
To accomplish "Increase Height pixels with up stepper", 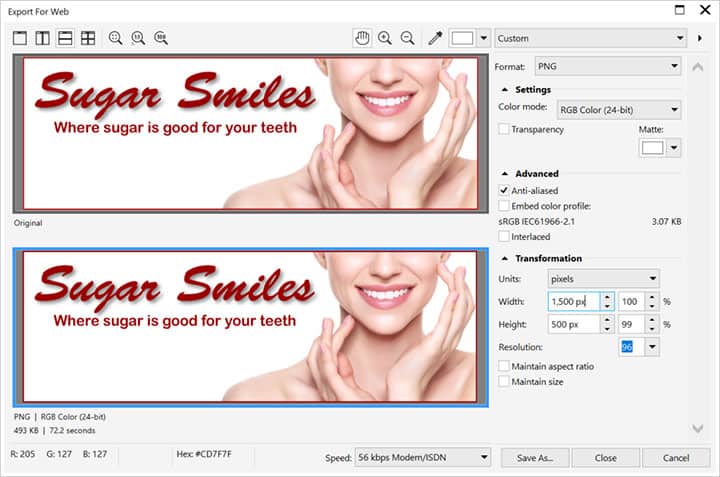I will coord(607,320).
